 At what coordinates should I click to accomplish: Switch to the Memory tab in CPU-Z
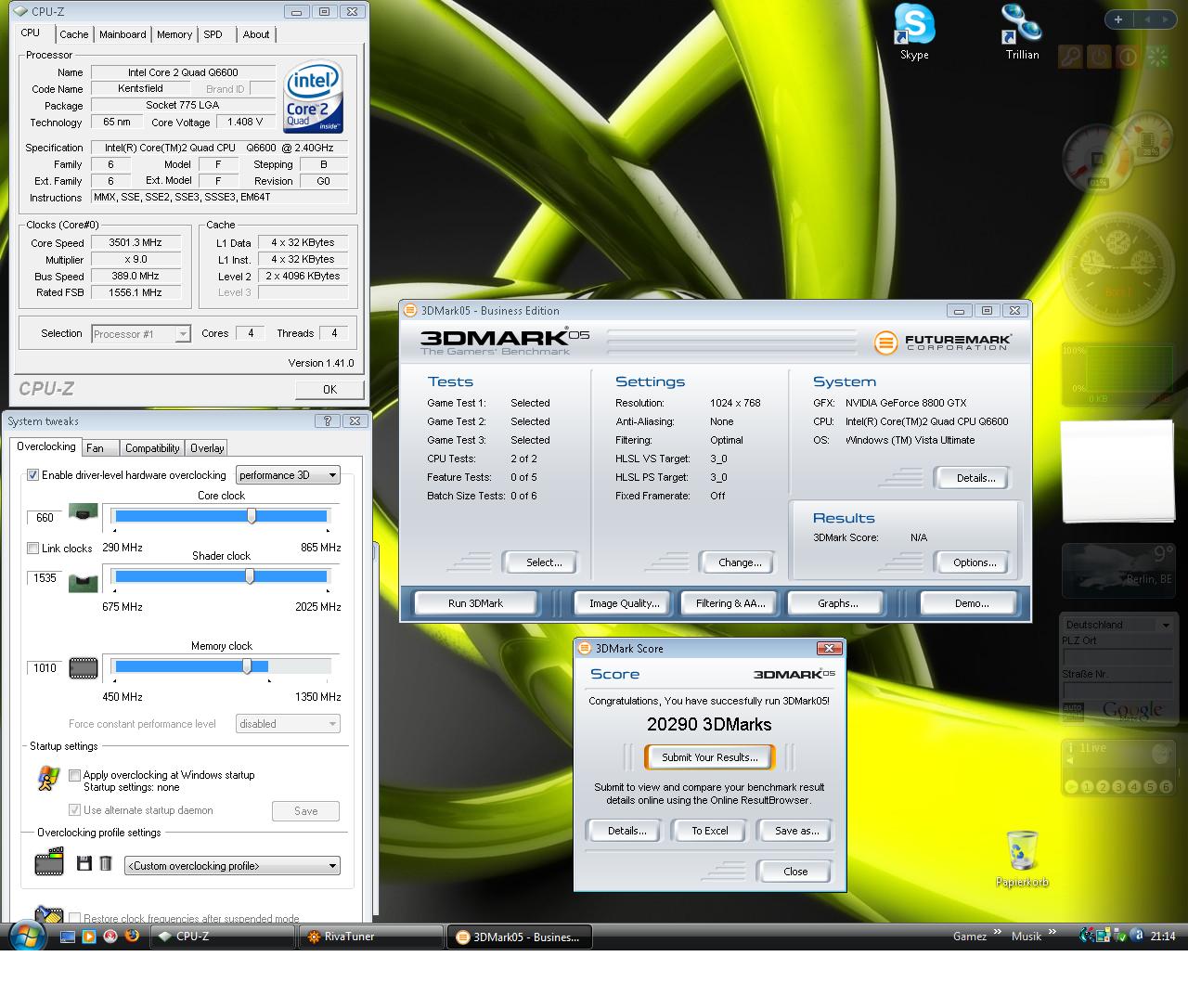click(174, 34)
